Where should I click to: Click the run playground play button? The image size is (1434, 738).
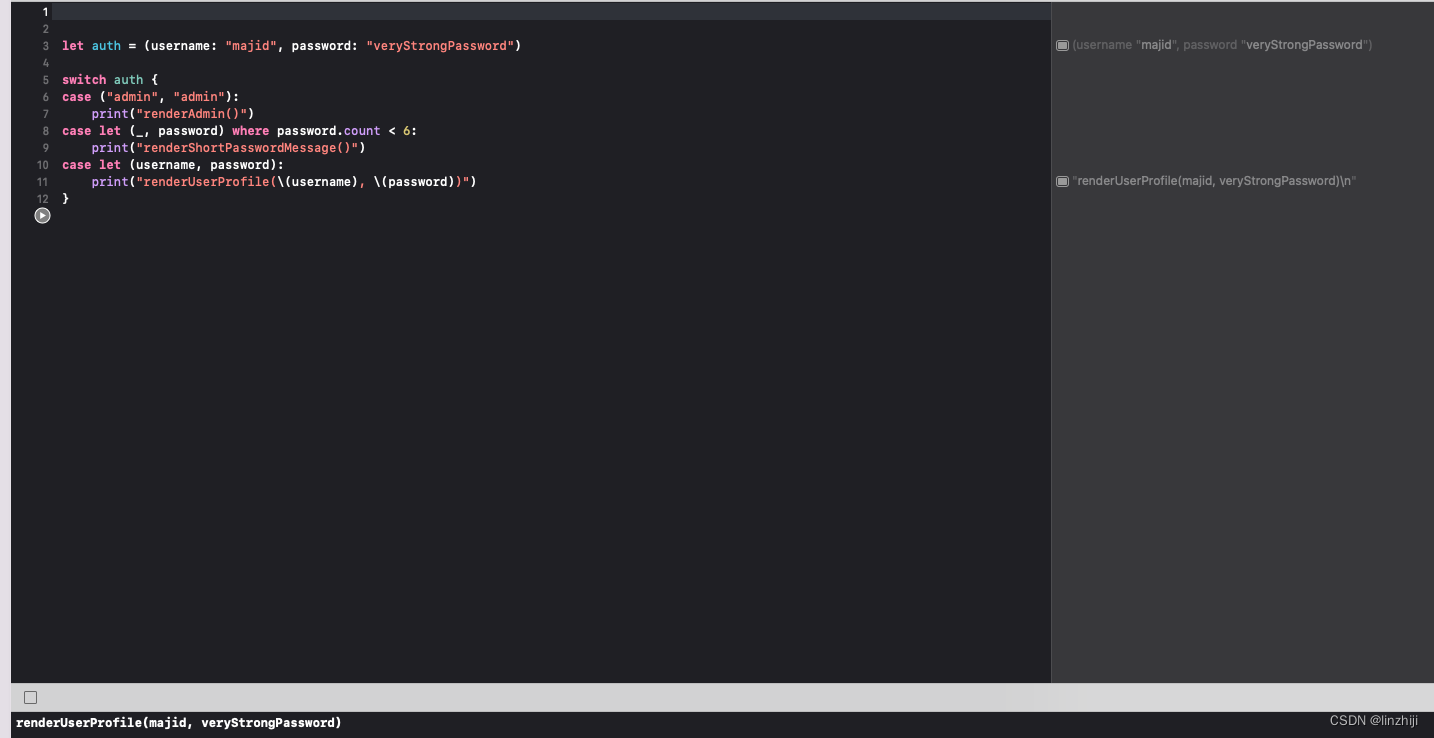(x=42, y=215)
